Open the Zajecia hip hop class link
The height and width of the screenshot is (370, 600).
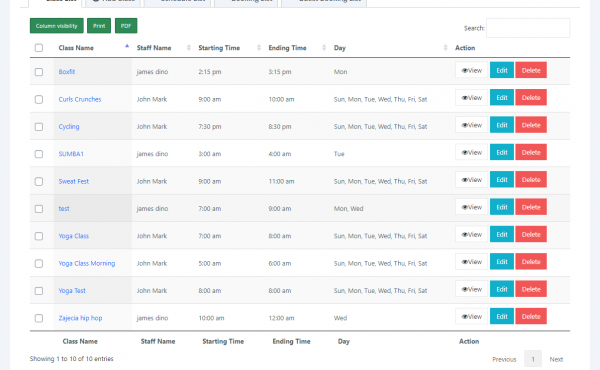click(x=80, y=318)
